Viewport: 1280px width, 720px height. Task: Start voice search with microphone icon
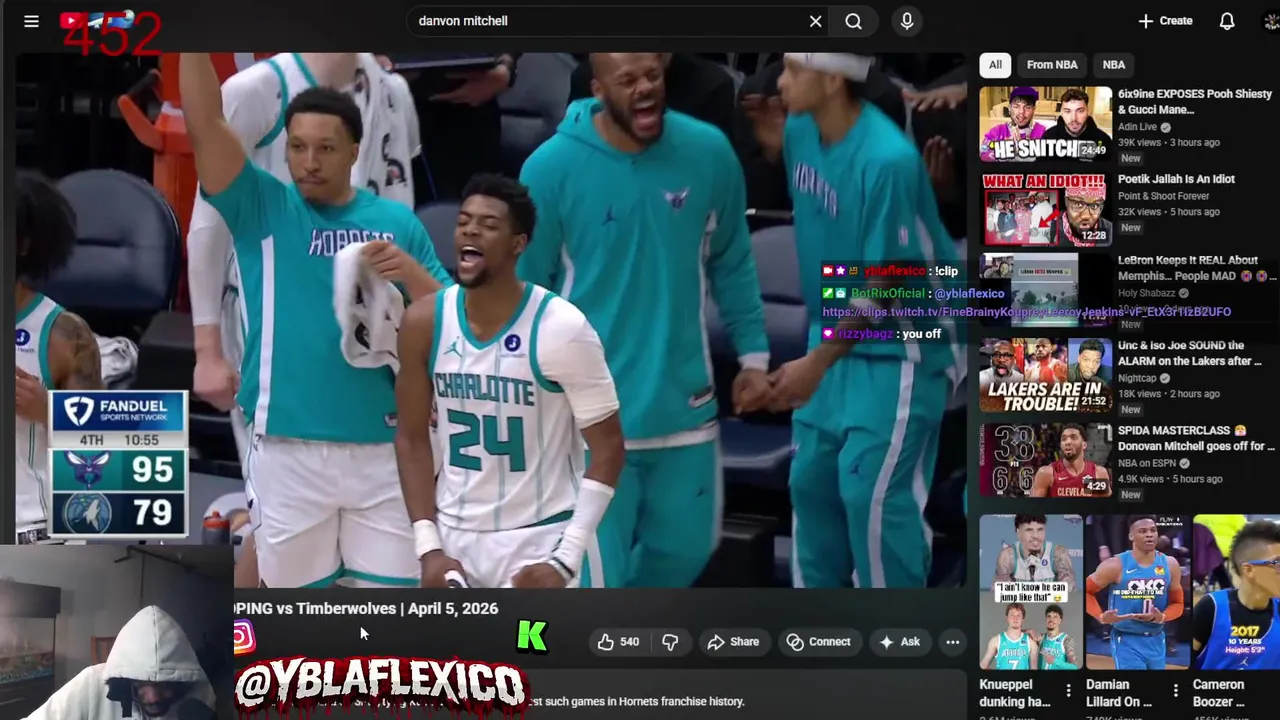tap(907, 21)
